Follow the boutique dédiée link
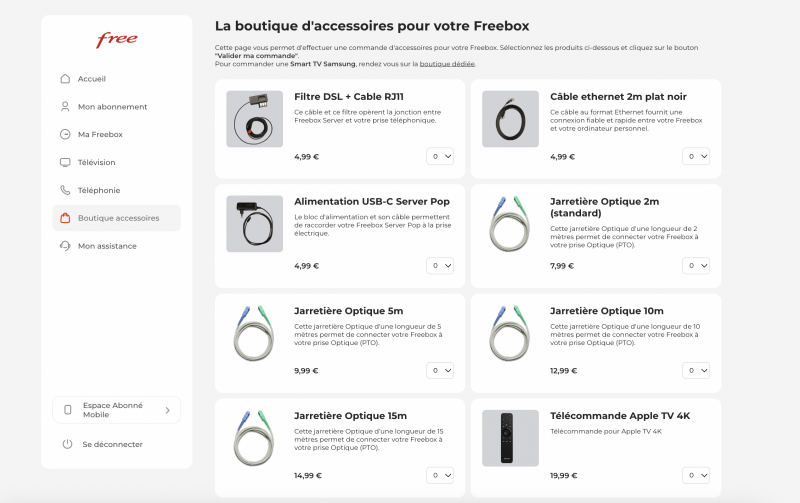 point(447,64)
